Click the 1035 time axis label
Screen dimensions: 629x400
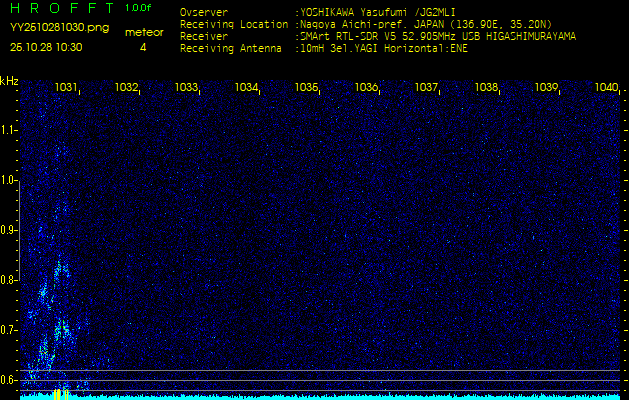click(x=306, y=87)
